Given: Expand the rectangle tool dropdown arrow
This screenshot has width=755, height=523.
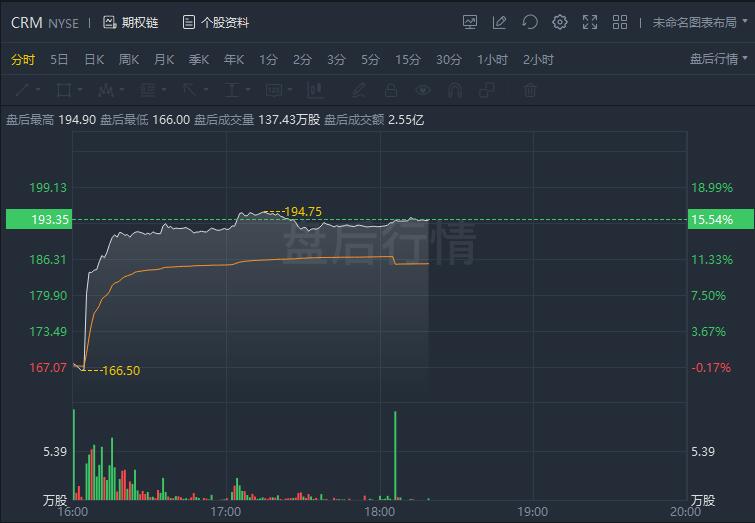Looking at the screenshot, I should (x=79, y=90).
